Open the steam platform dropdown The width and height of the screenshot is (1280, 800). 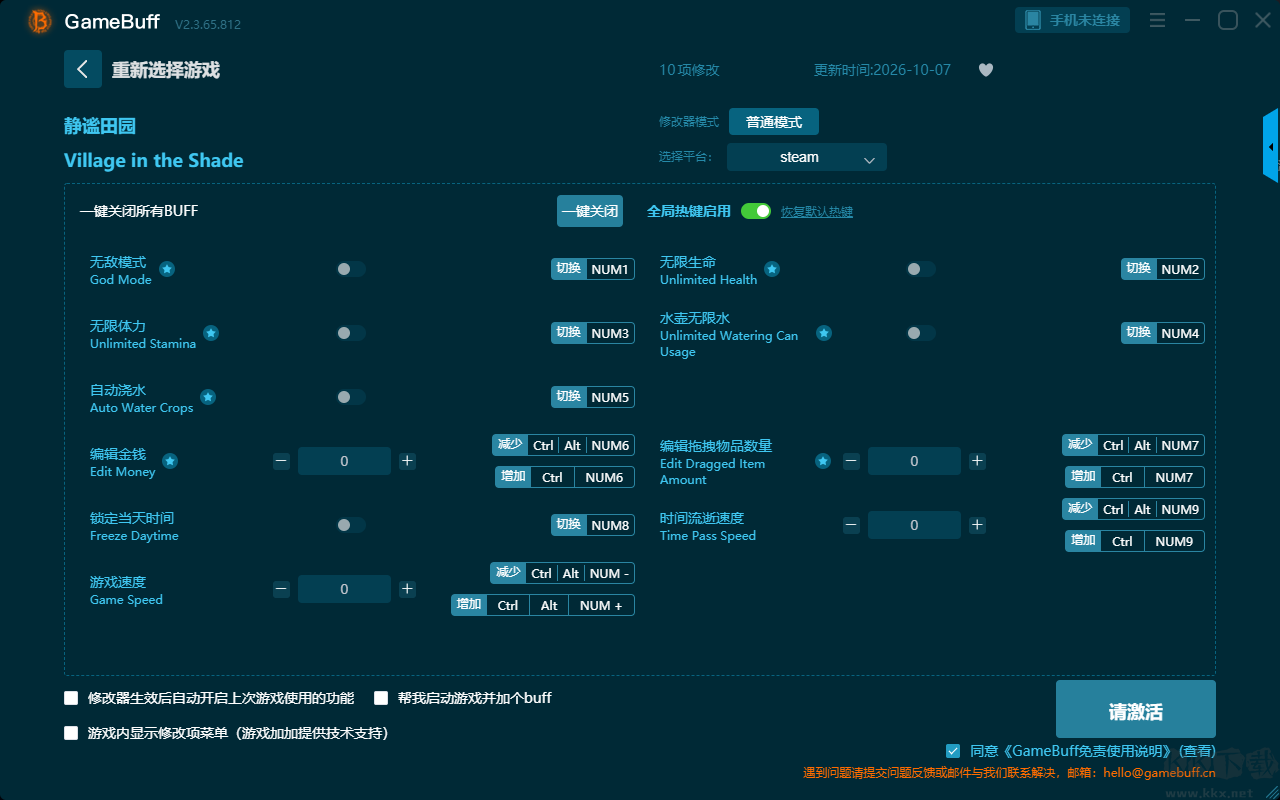point(807,157)
